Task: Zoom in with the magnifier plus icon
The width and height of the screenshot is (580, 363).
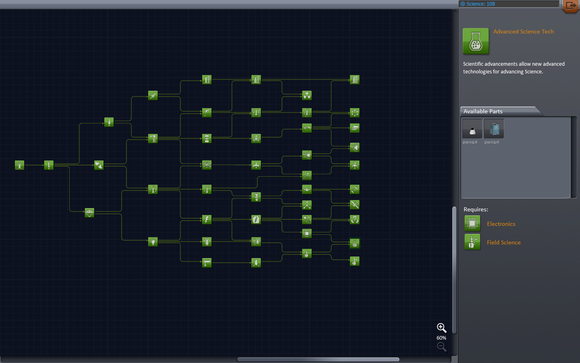Action: [441, 327]
